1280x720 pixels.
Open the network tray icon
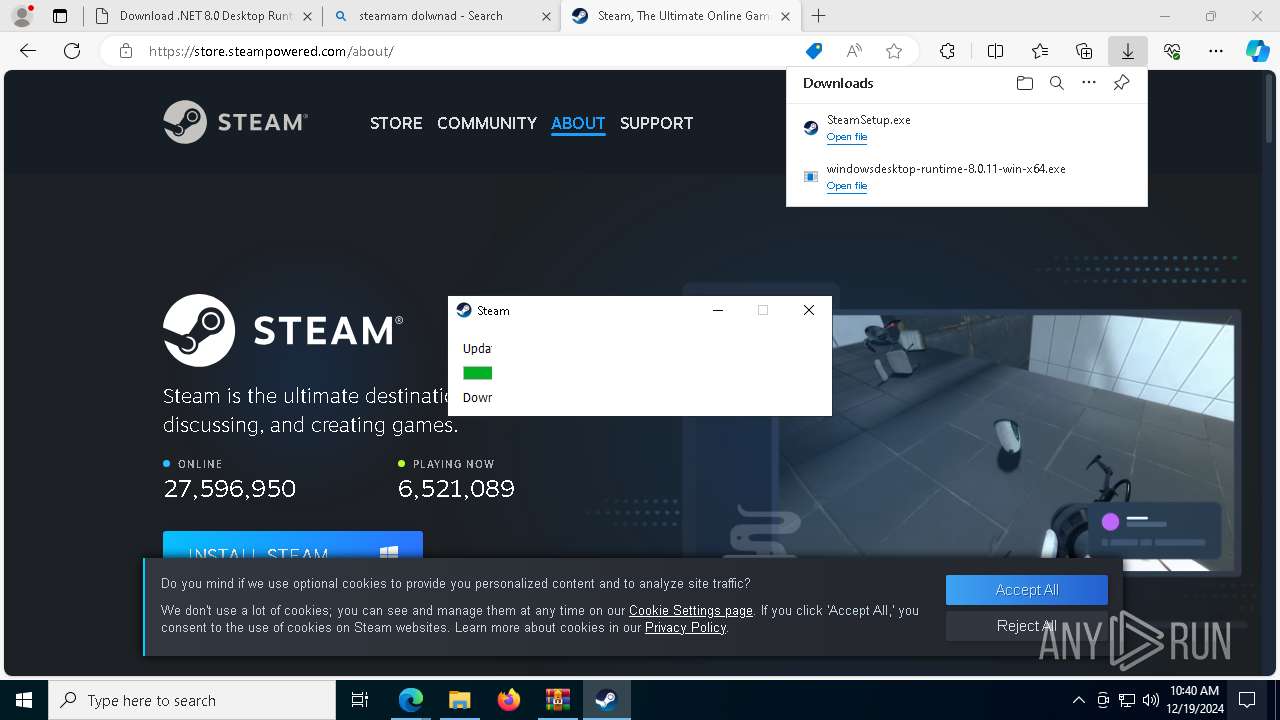point(1127,700)
